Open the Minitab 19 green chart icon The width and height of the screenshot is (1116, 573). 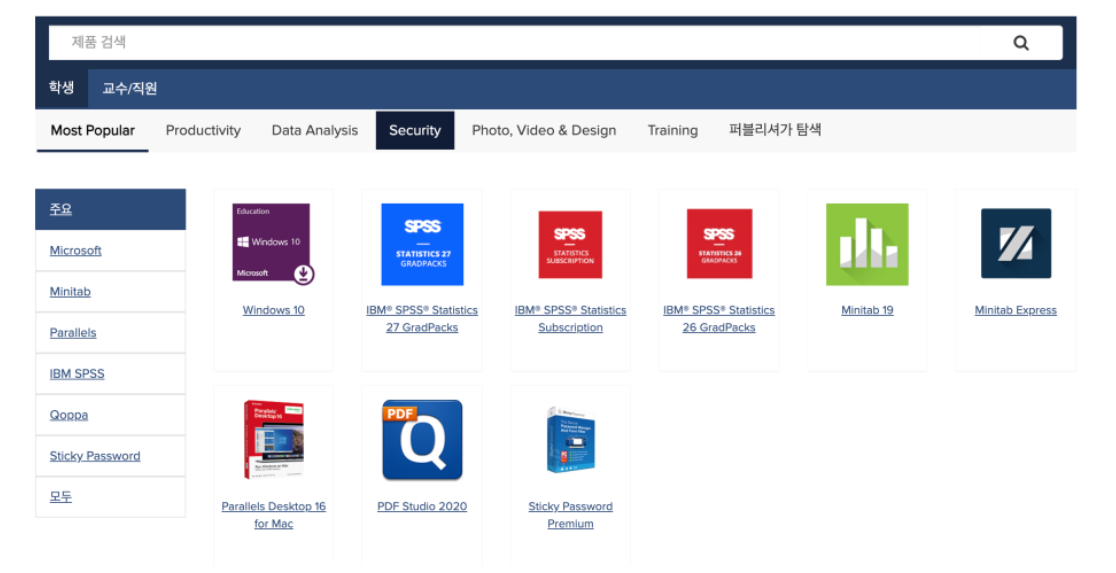coord(867,244)
